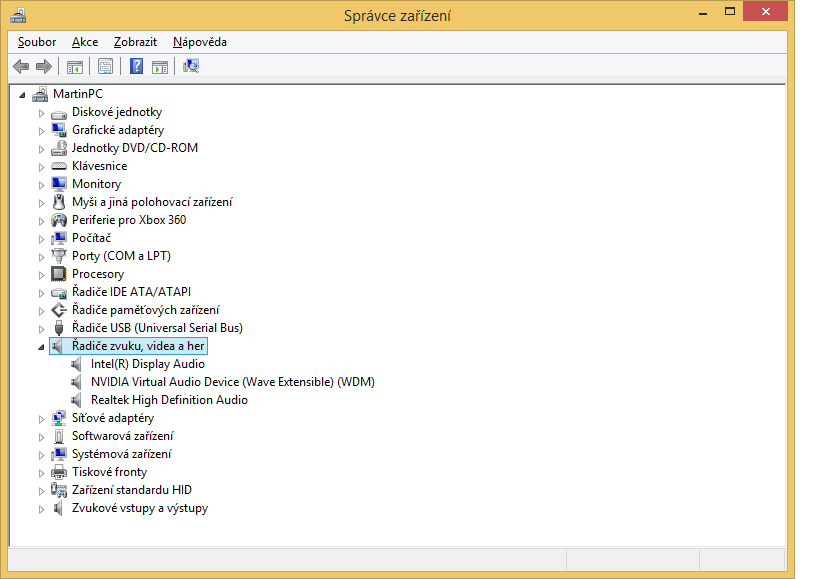Screen dimensions: 816x579
Task: Collapse the MartinPC root node
Action: pyautogui.click(x=23, y=95)
